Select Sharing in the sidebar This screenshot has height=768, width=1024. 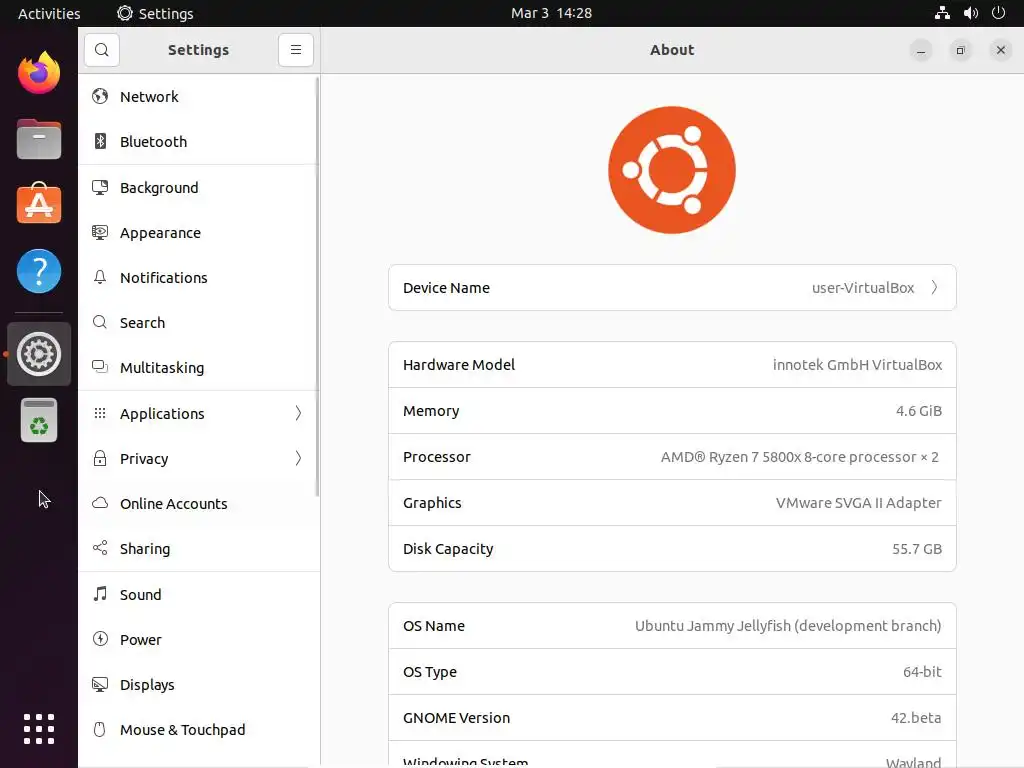point(199,549)
